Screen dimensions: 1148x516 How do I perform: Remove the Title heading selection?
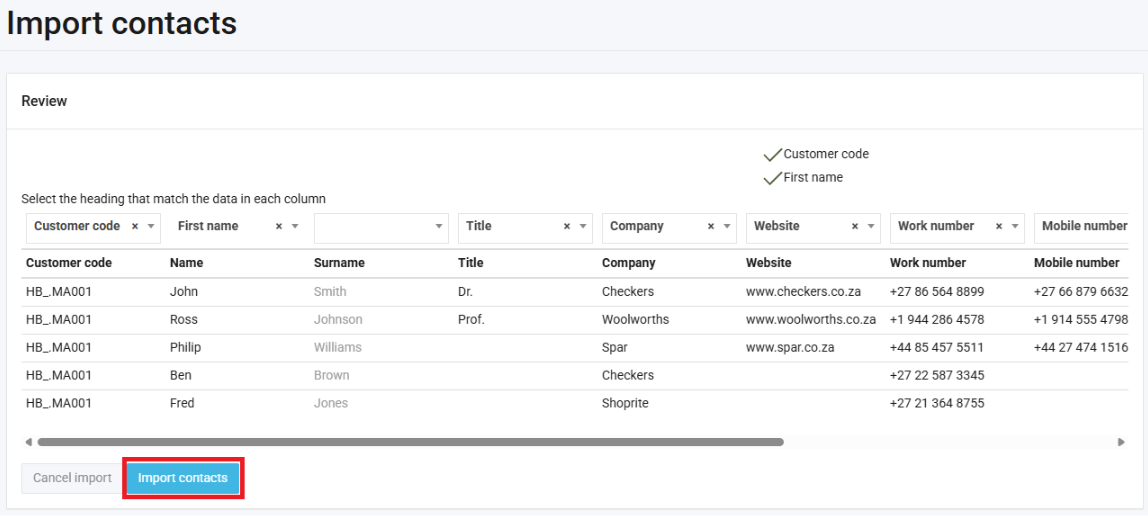point(567,227)
